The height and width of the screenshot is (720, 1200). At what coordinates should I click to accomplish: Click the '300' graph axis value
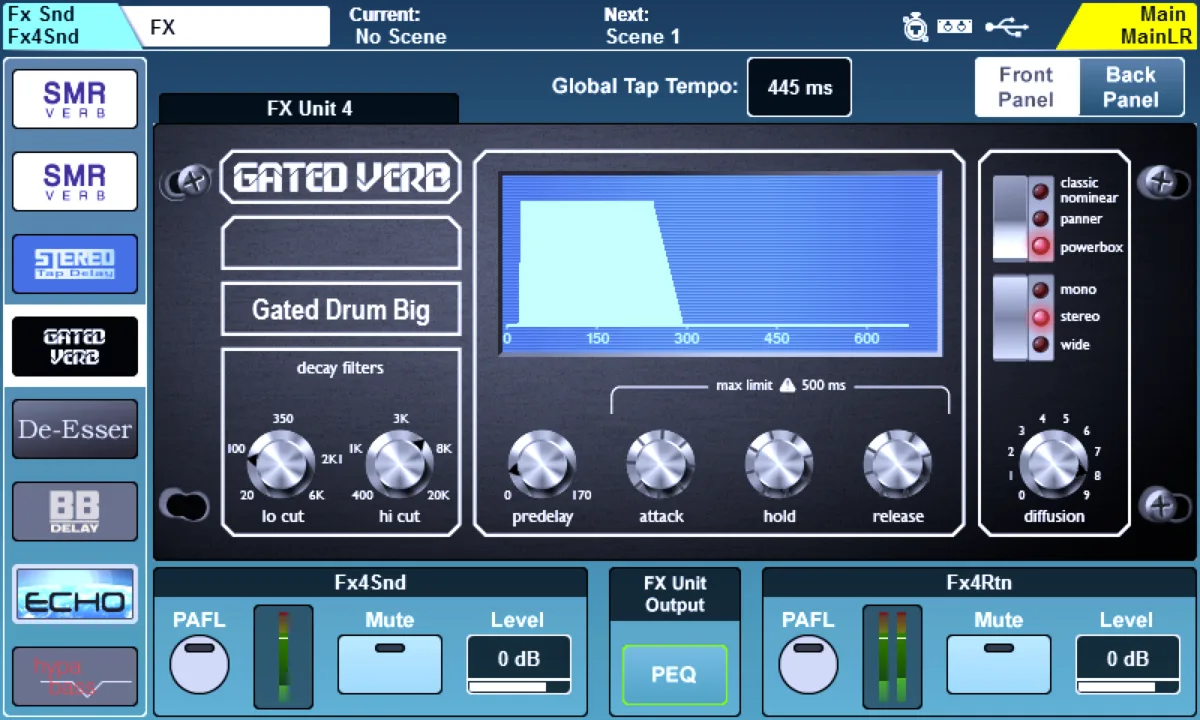pyautogui.click(x=686, y=338)
